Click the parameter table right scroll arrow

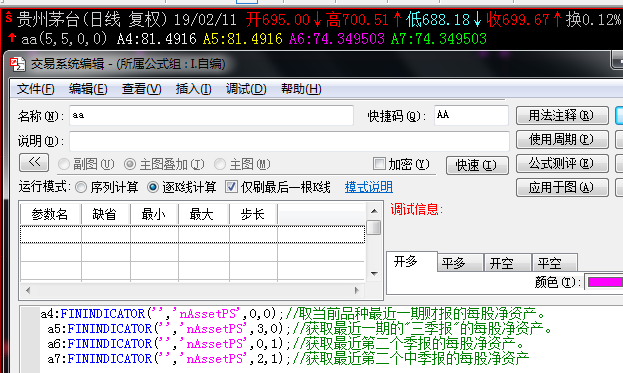[x=356, y=290]
